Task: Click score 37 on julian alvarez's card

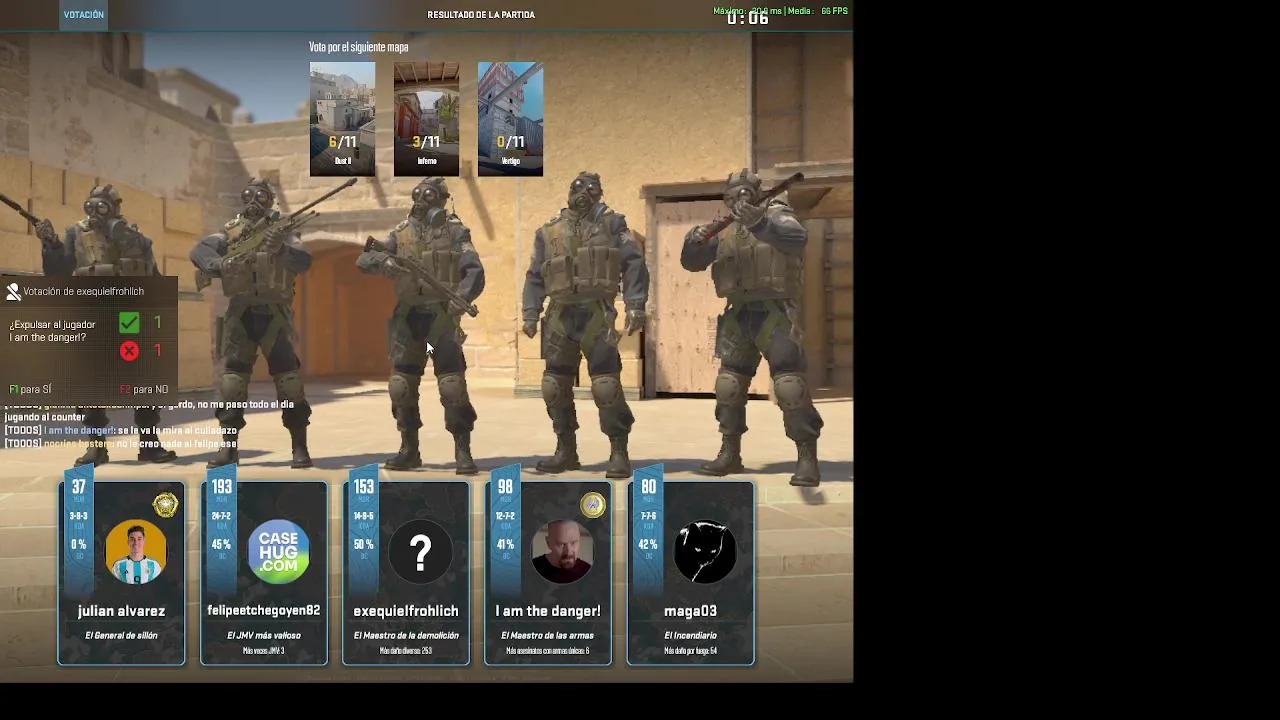Action: [79, 488]
